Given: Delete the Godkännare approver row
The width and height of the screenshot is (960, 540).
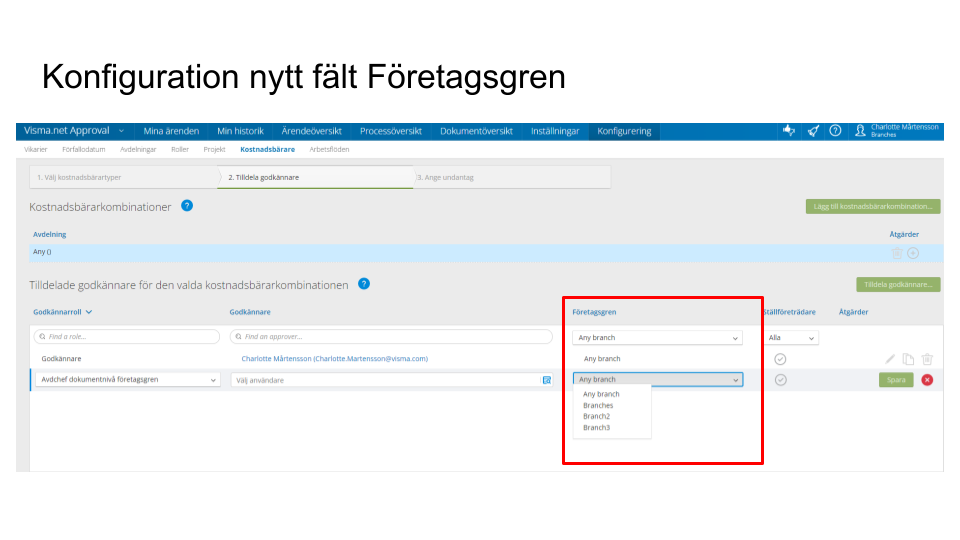Looking at the screenshot, I should click(927, 359).
